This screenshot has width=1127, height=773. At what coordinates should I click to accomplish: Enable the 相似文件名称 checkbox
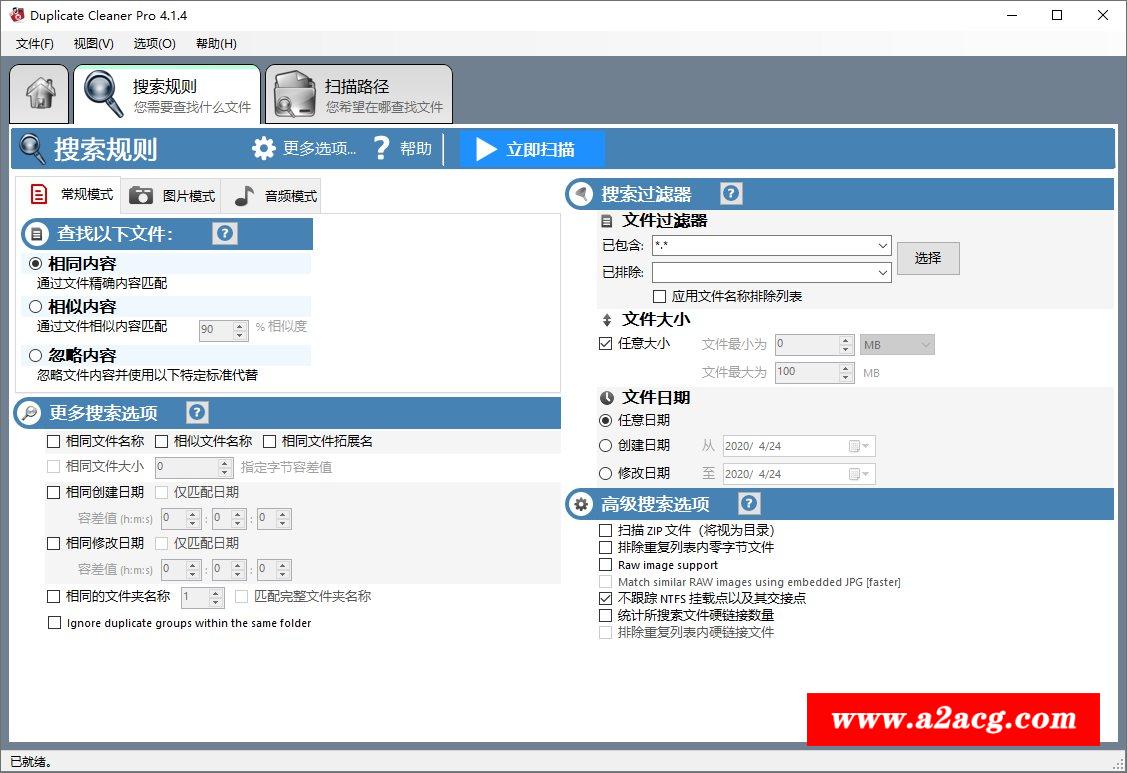tap(161, 442)
